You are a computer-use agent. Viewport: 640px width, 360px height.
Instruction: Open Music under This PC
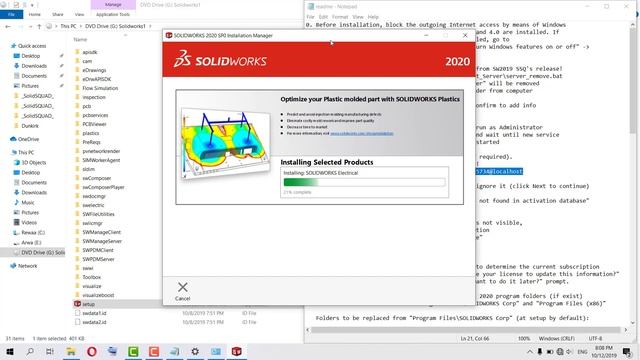click(28, 202)
